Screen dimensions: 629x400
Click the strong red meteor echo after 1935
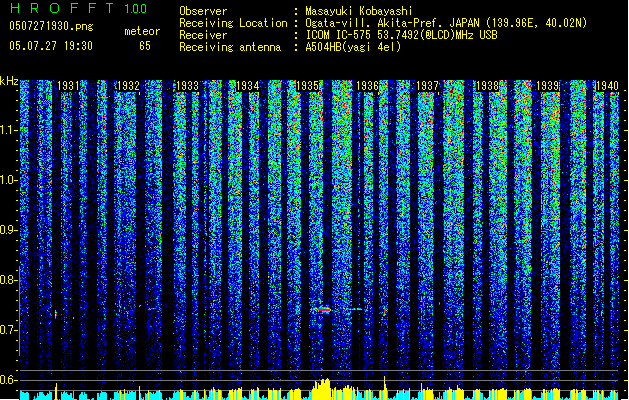tap(322, 310)
